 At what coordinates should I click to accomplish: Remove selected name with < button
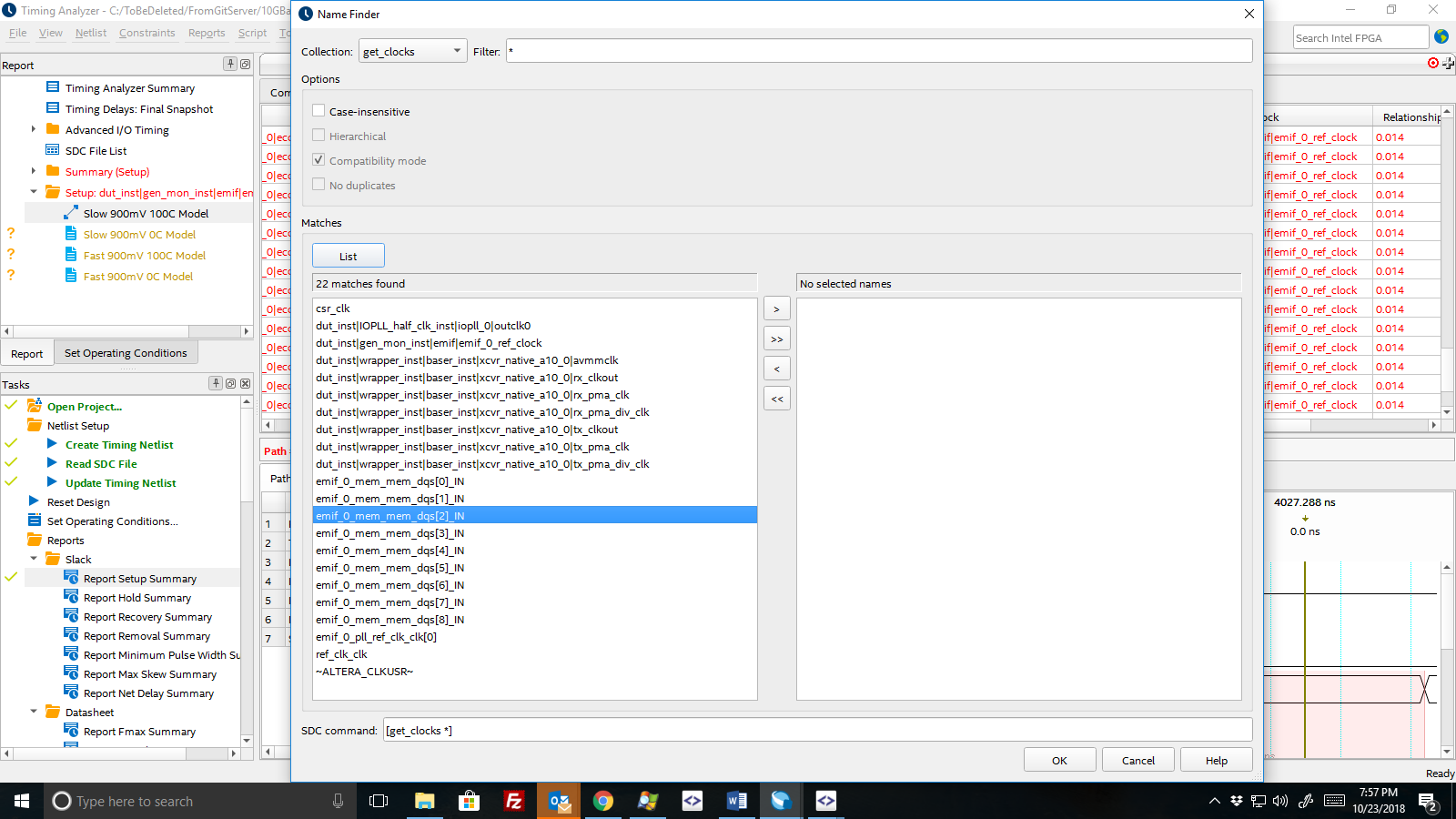(x=776, y=369)
